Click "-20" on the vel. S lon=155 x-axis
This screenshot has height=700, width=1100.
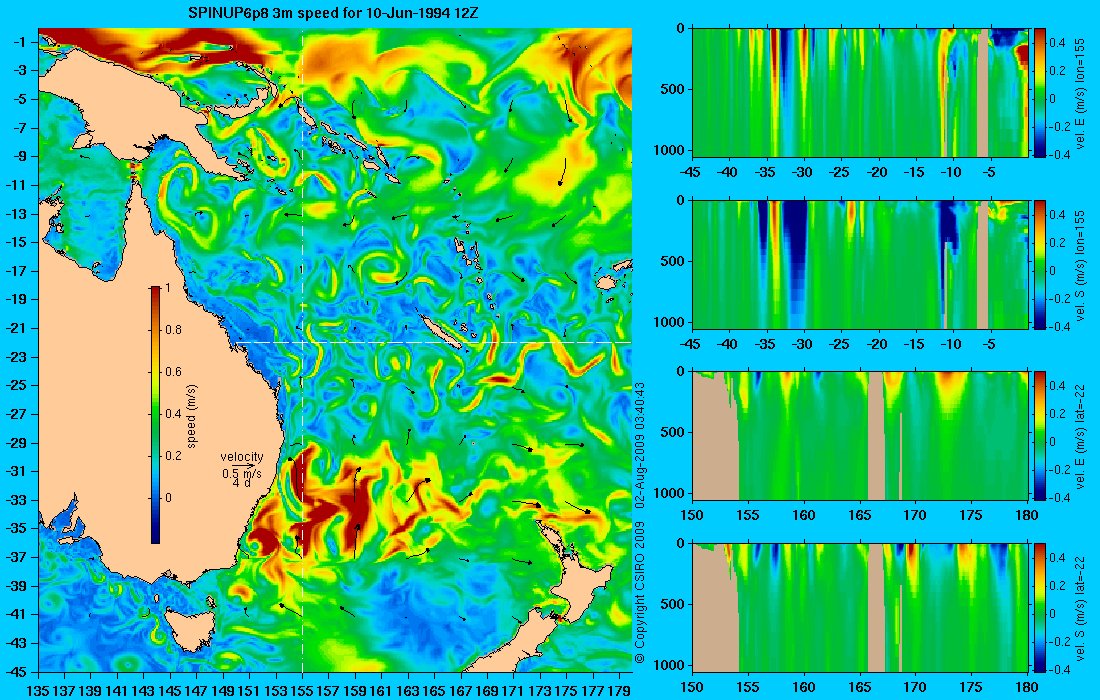pos(876,344)
